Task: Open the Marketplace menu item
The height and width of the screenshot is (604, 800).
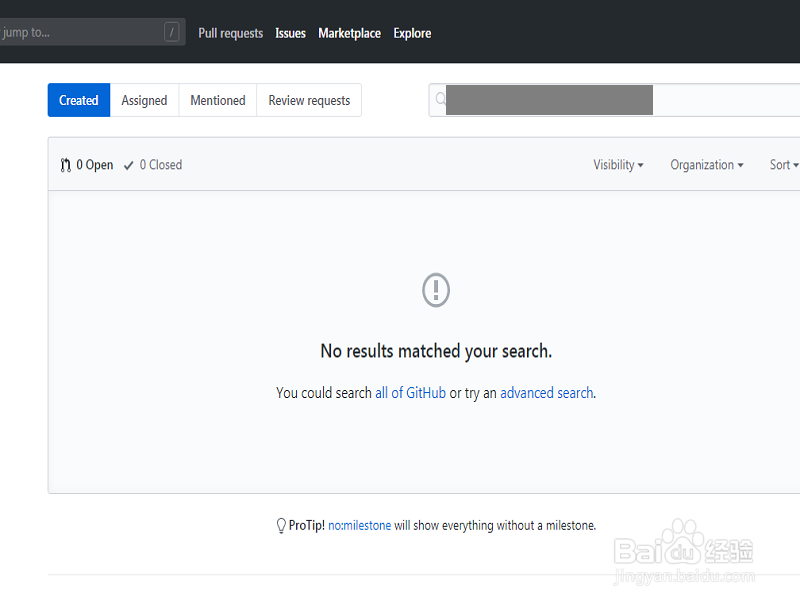Action: pos(349,32)
